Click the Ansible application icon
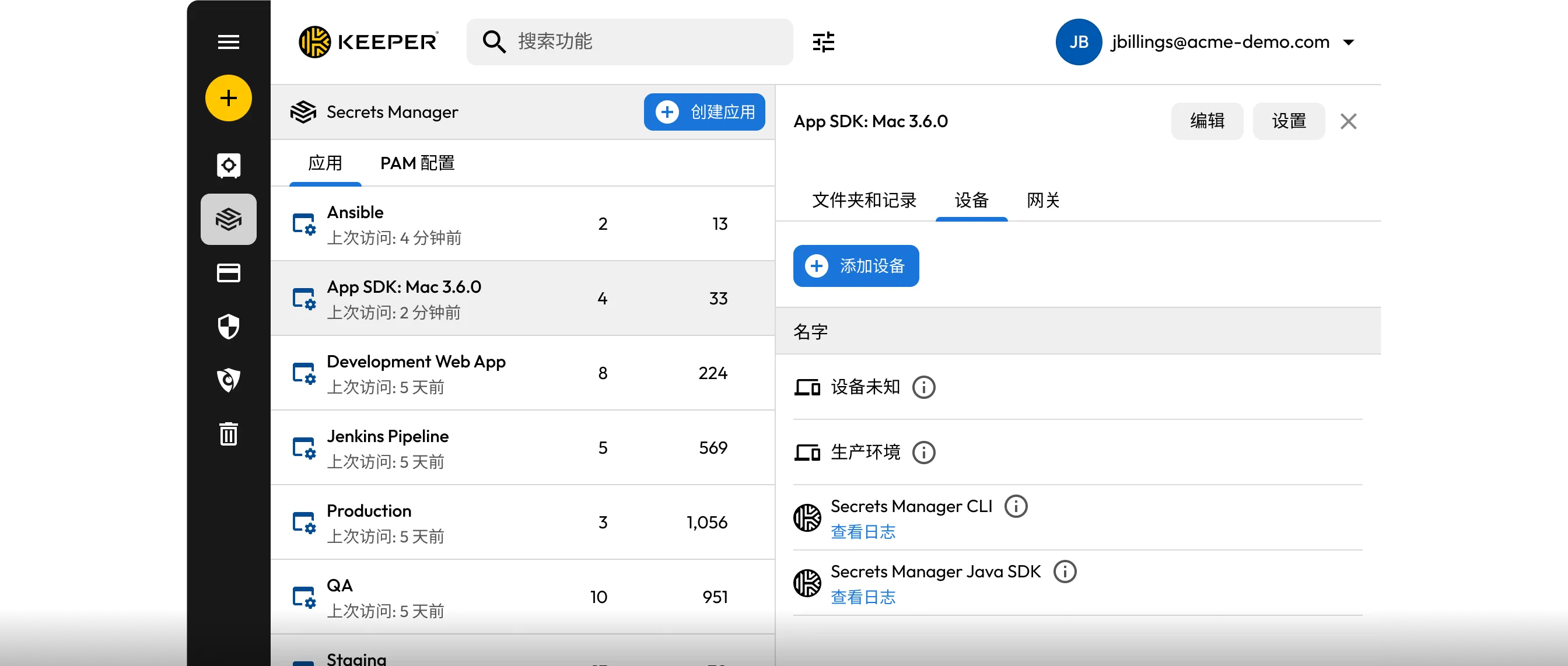 click(304, 224)
